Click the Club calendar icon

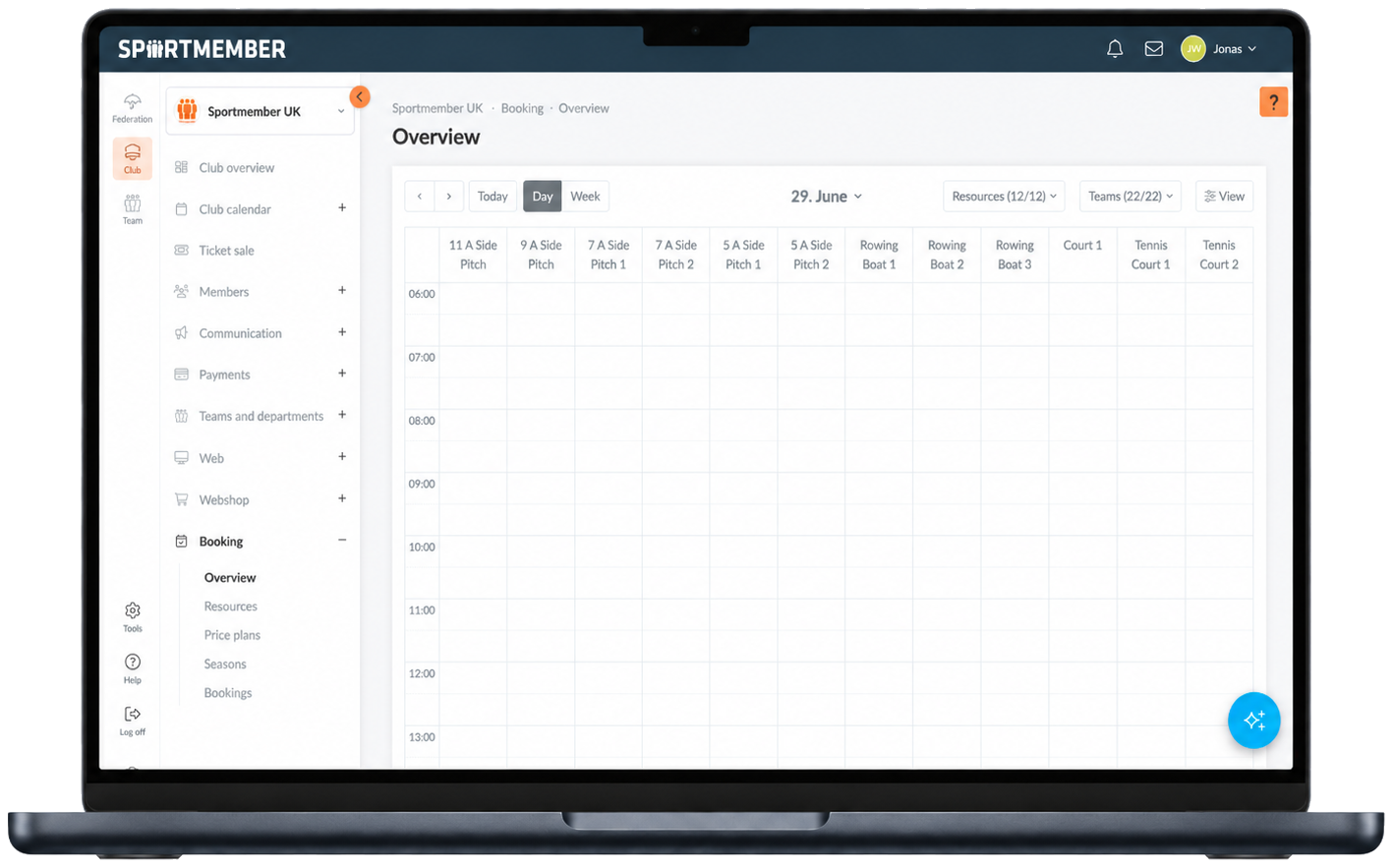[181, 208]
